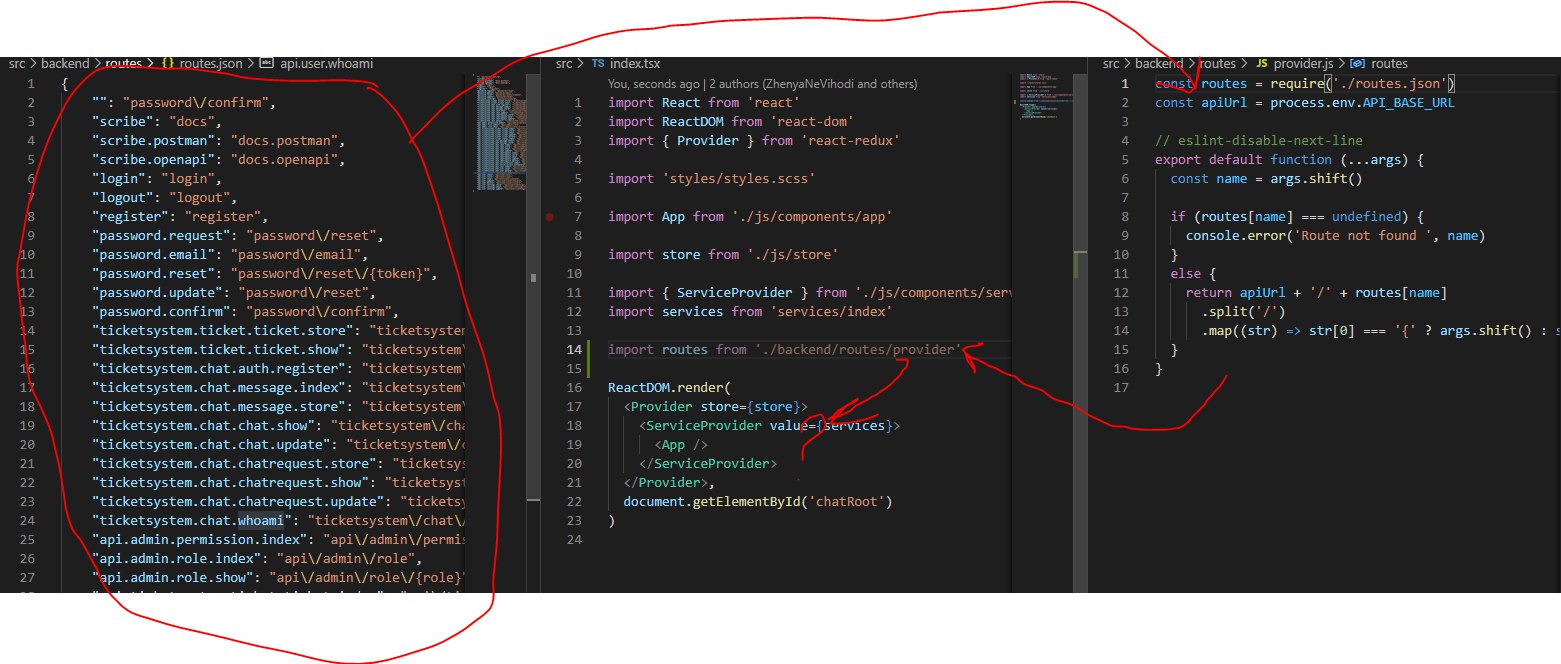Click 'services/index' import path
Screen dimensions: 1561x664
831,312
